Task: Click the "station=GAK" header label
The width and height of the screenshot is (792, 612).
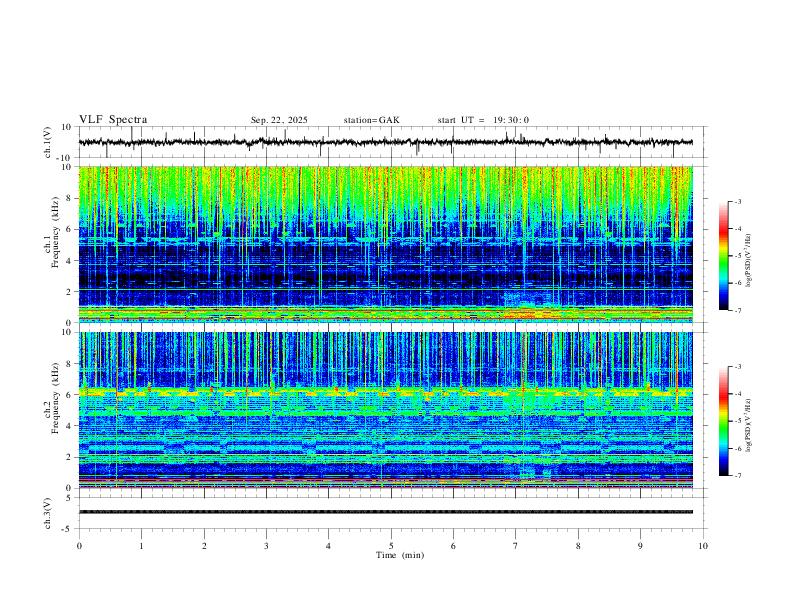Action: 371,120
